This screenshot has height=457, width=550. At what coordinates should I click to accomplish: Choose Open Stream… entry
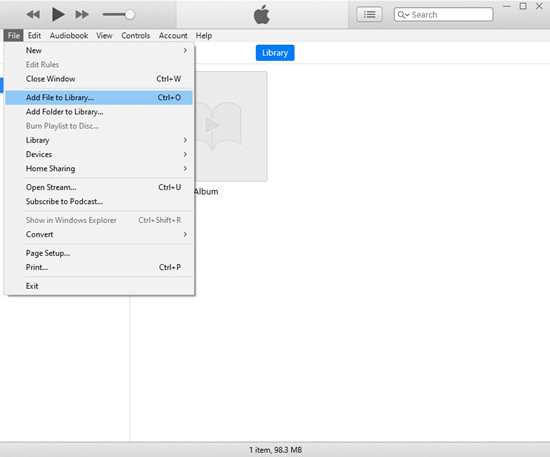[x=99, y=187]
